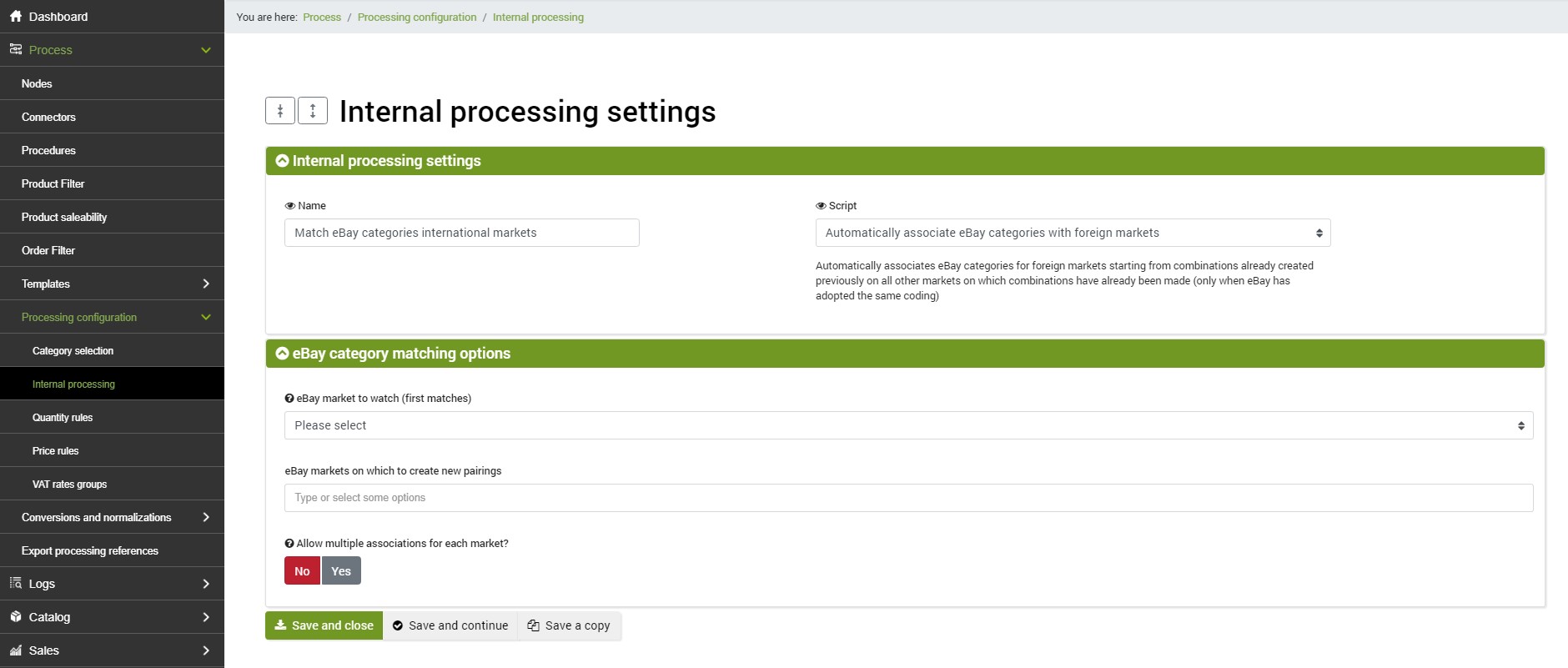Open the eBay markets multi-select options field

(908, 498)
